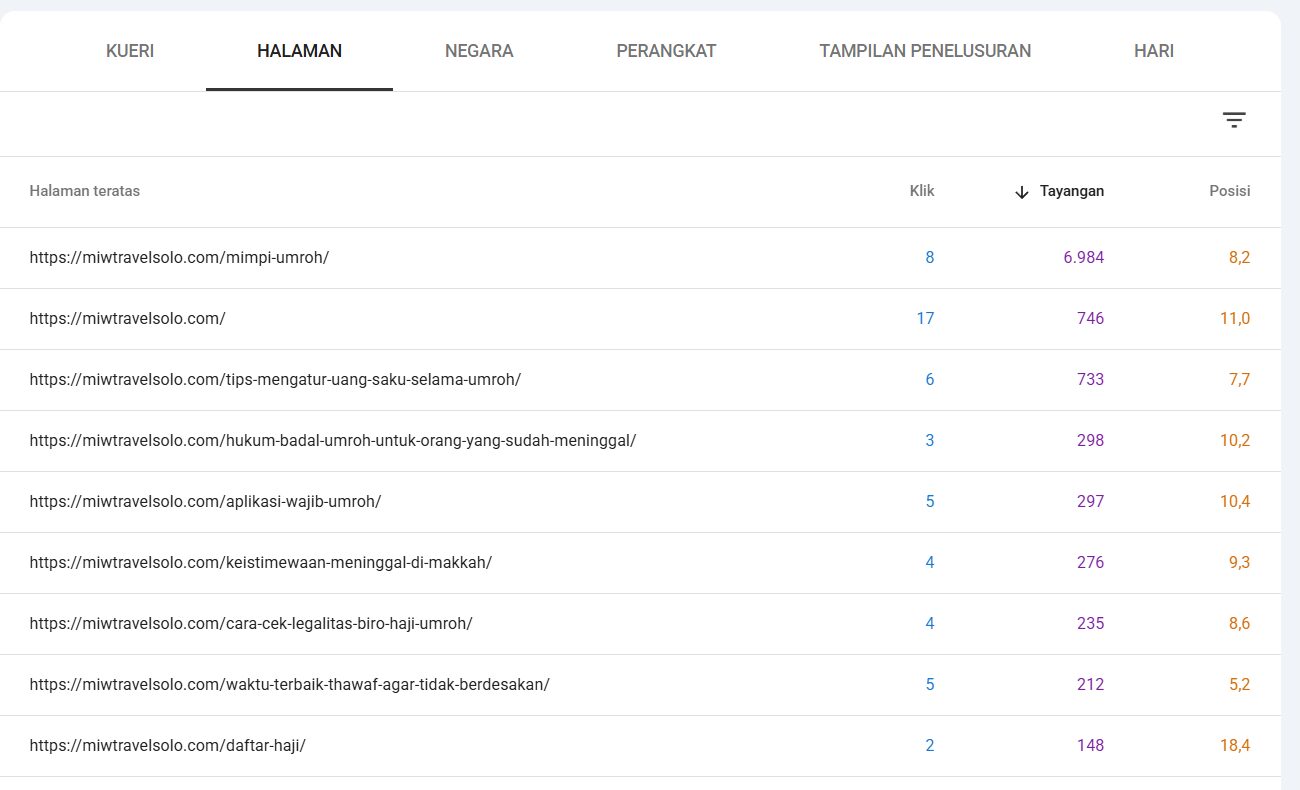1300x790 pixels.
Task: Click clicks value in aplikasi-wajib-umroh row
Action: click(x=930, y=502)
